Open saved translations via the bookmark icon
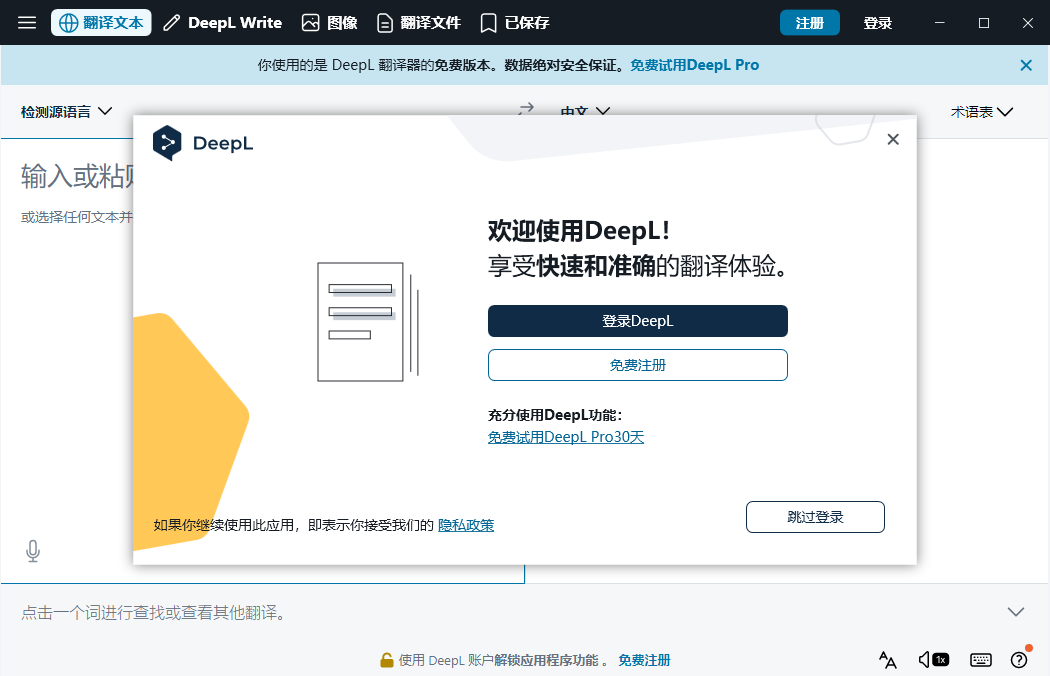Viewport: 1050px width, 676px height. (489, 22)
